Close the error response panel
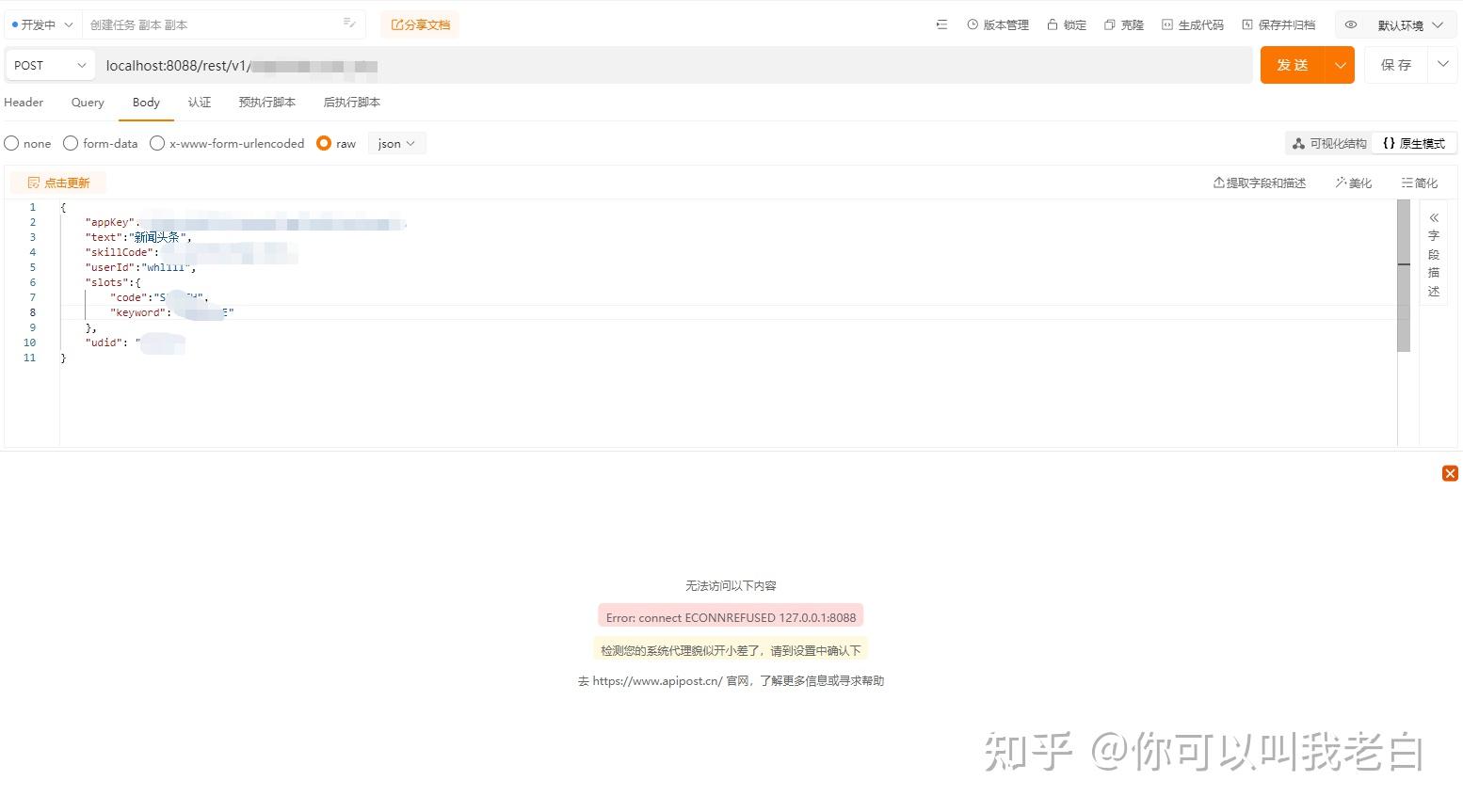The height and width of the screenshot is (812, 1463). (x=1450, y=473)
